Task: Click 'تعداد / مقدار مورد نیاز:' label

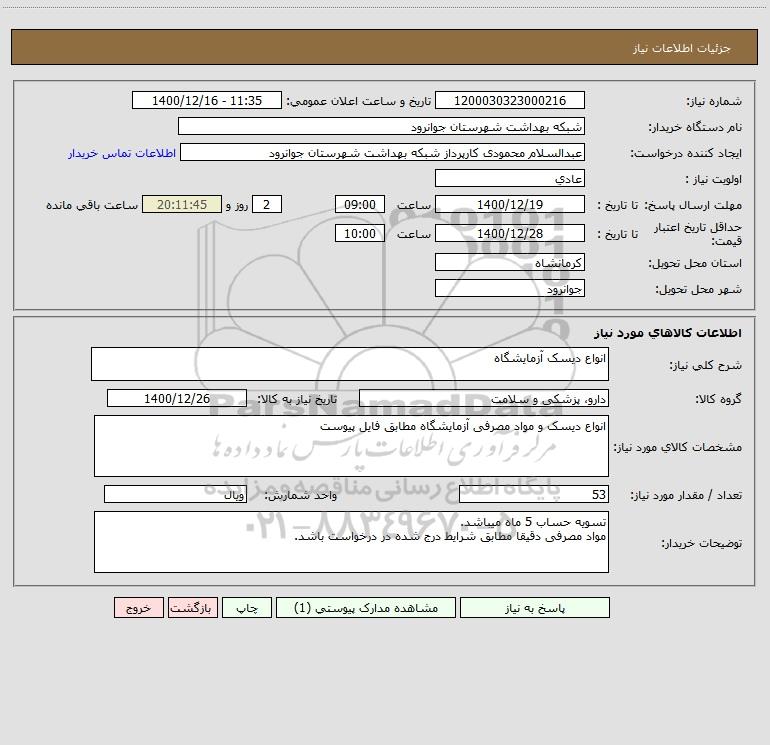Action: tap(686, 496)
